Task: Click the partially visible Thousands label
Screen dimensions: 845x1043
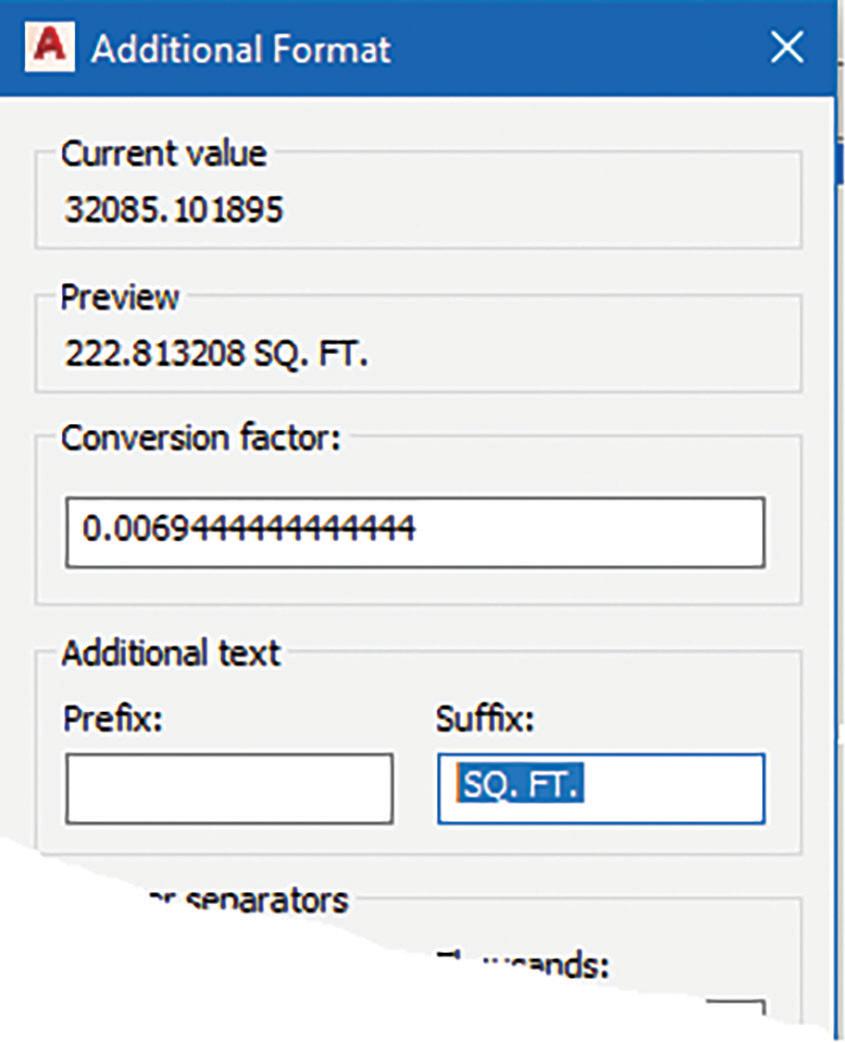Action: point(540,966)
